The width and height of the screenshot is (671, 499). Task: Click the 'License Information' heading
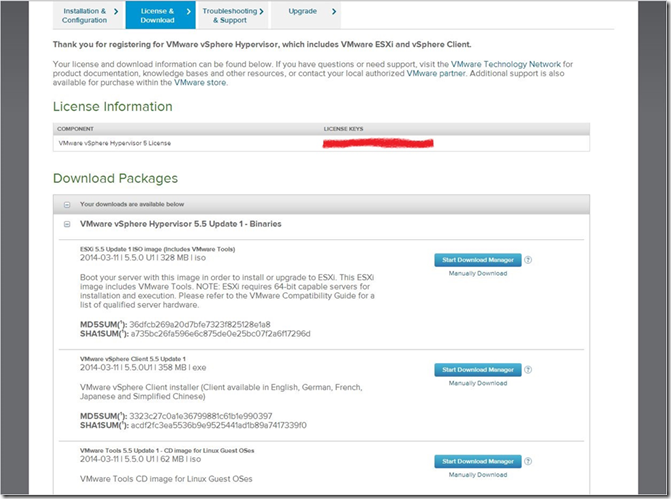(113, 107)
